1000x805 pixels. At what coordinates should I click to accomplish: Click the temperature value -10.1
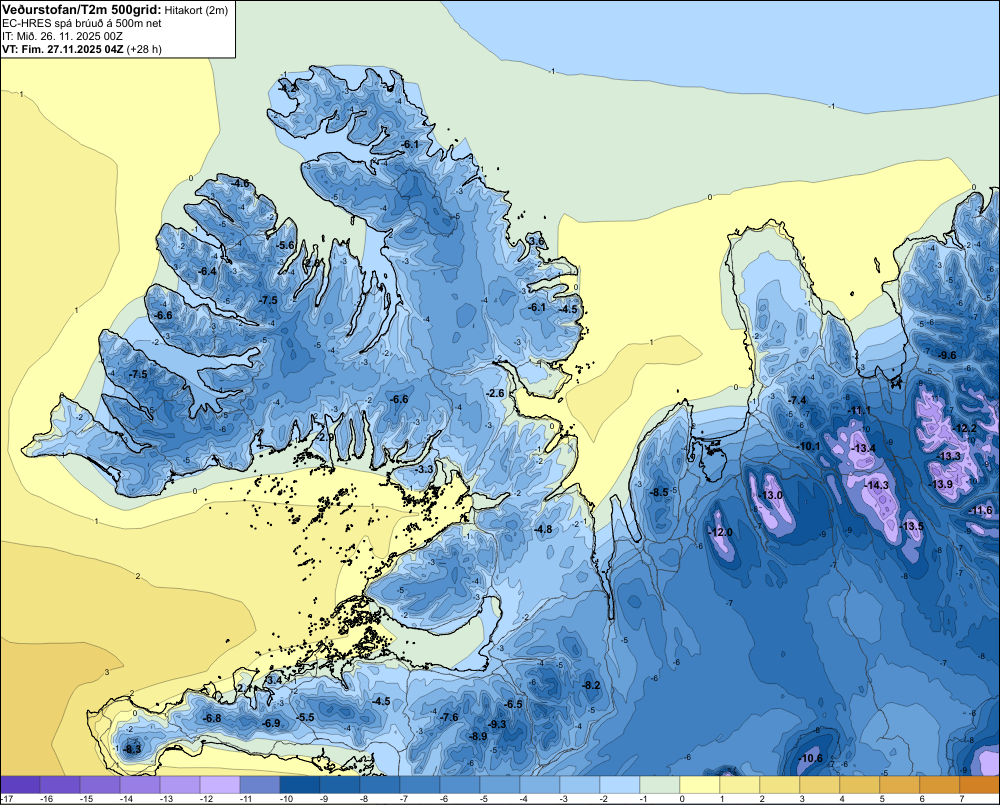click(x=810, y=446)
